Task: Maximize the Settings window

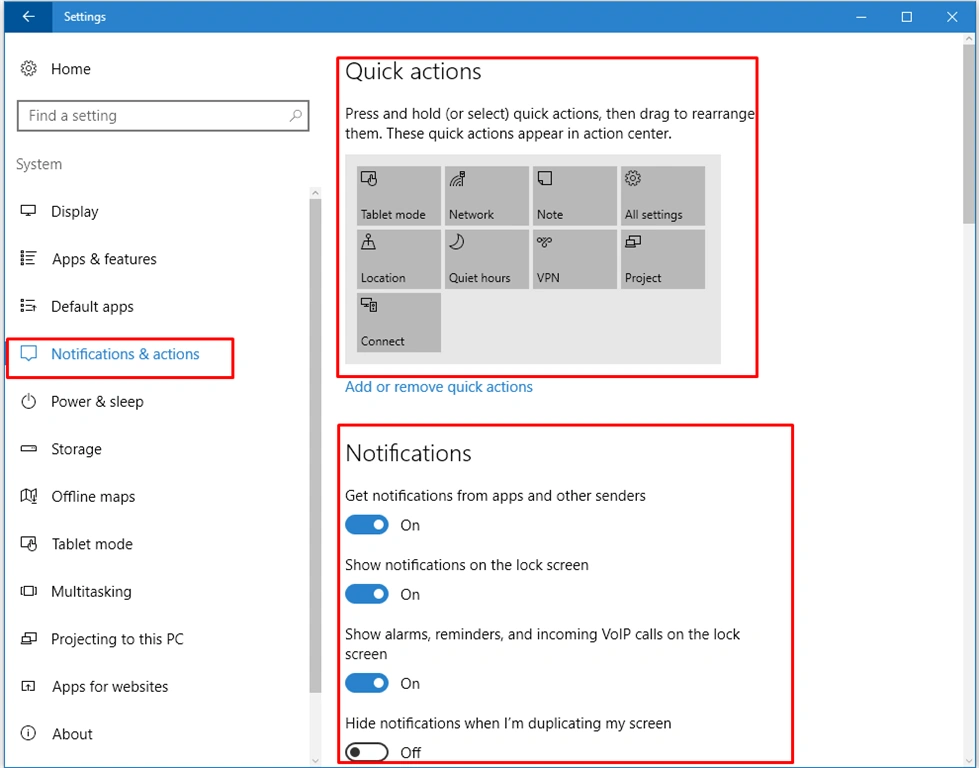Action: pos(907,17)
